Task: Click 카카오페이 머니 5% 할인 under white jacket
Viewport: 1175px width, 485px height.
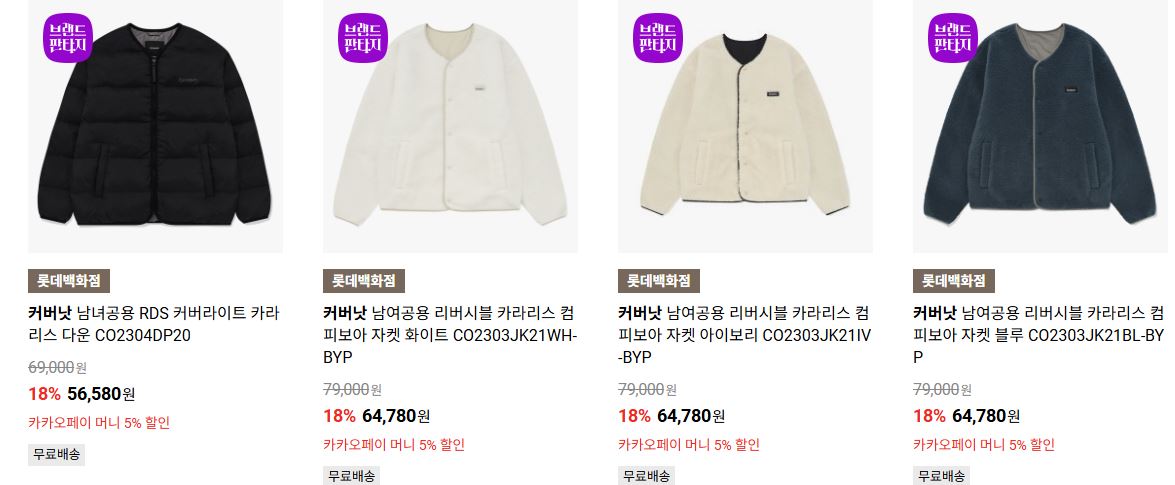Action: pyautogui.click(x=394, y=445)
